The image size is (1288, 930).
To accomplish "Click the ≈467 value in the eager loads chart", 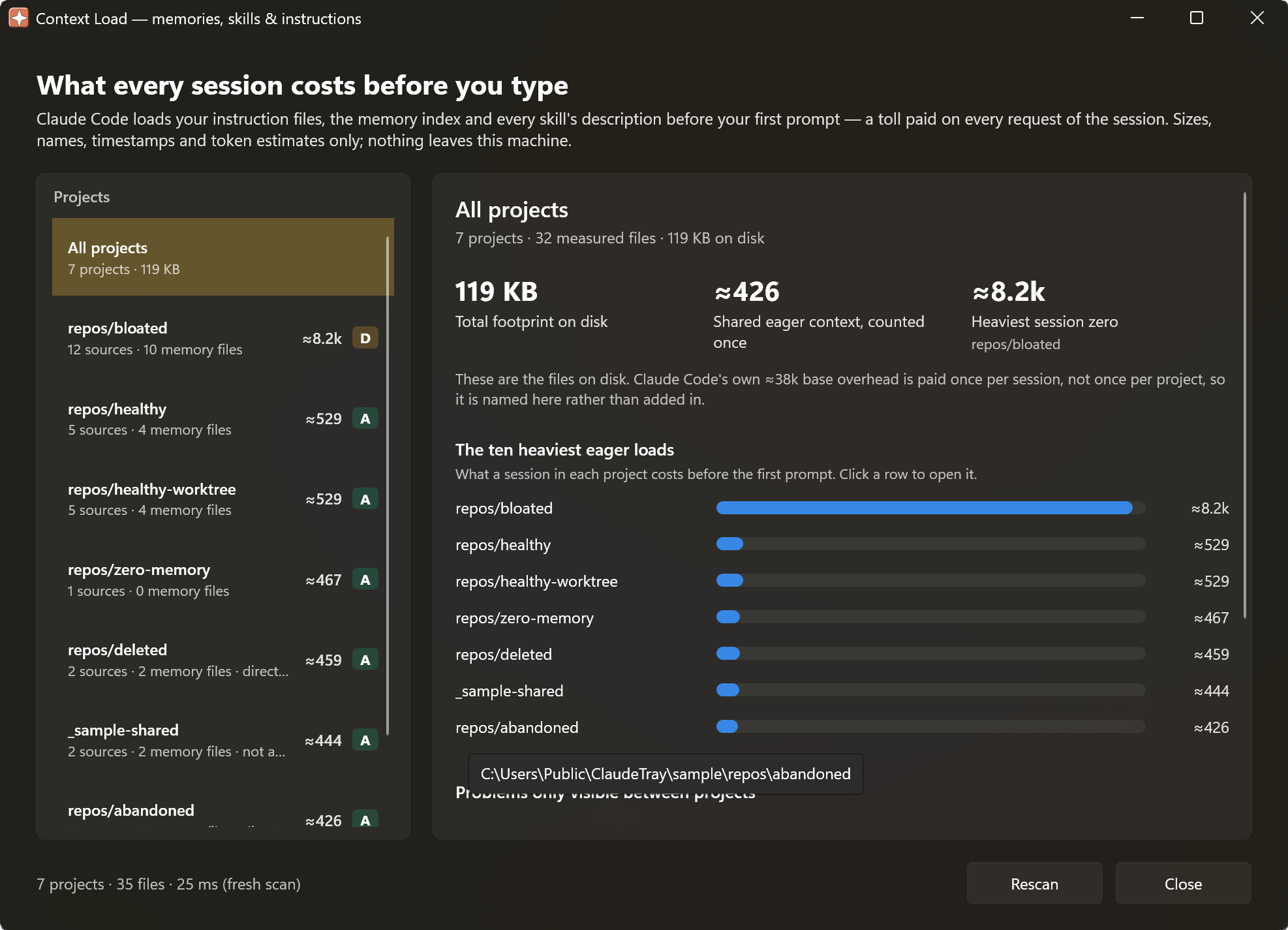I will point(1212,618).
